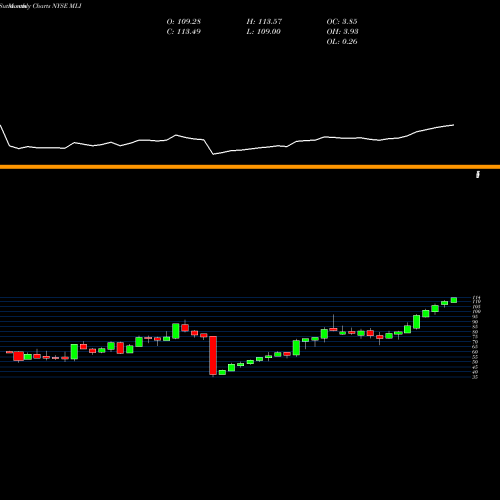Click the OC: 3.85 reading

click(342, 21)
